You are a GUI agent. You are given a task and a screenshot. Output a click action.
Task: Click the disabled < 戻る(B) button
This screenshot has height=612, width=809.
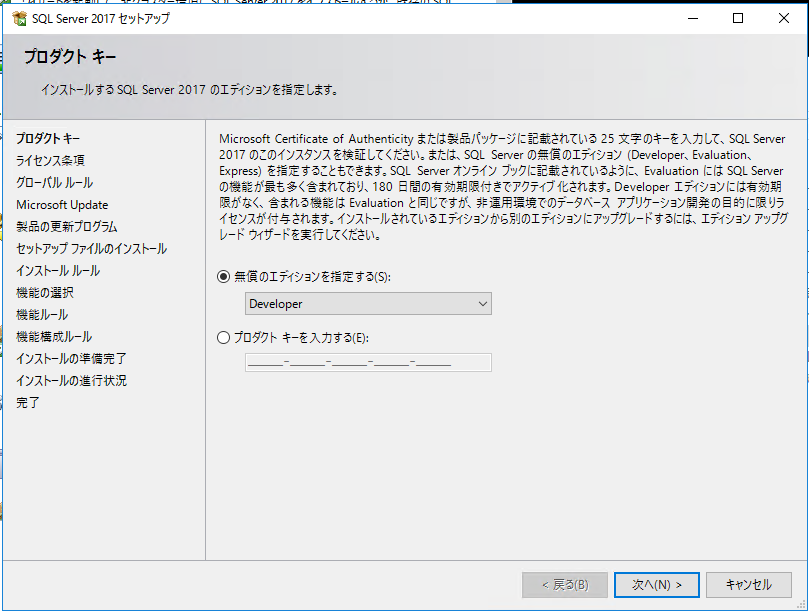point(565,585)
